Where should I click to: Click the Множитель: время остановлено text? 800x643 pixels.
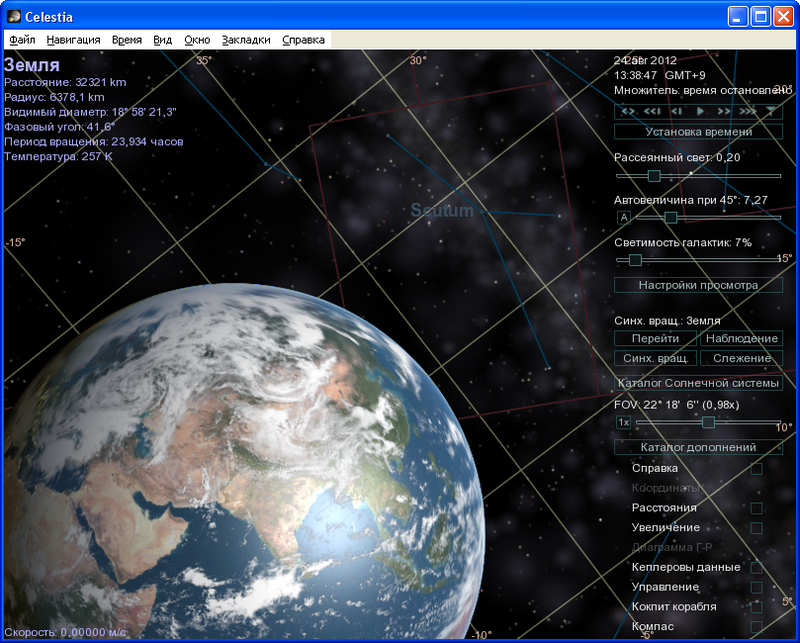click(x=703, y=90)
